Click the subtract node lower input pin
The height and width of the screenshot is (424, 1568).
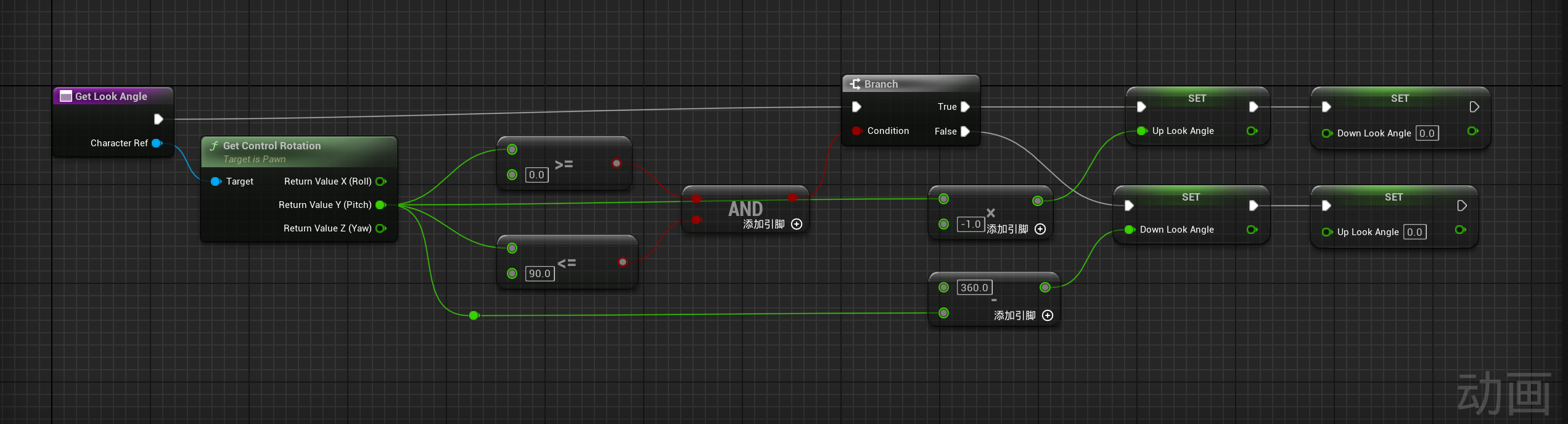[943, 313]
